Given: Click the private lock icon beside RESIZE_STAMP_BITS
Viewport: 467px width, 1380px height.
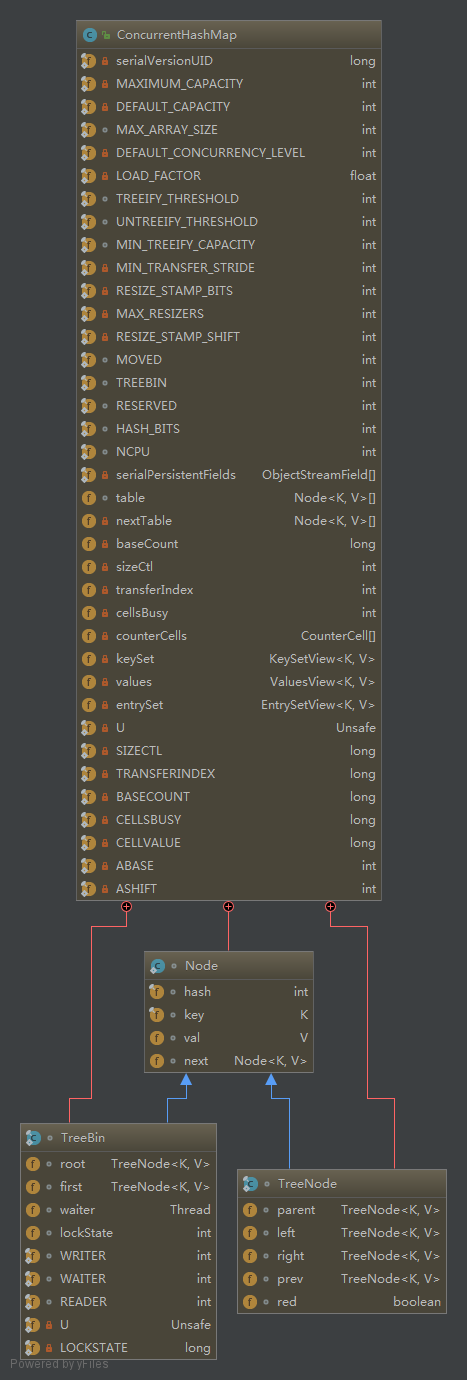Looking at the screenshot, I should 106,291.
